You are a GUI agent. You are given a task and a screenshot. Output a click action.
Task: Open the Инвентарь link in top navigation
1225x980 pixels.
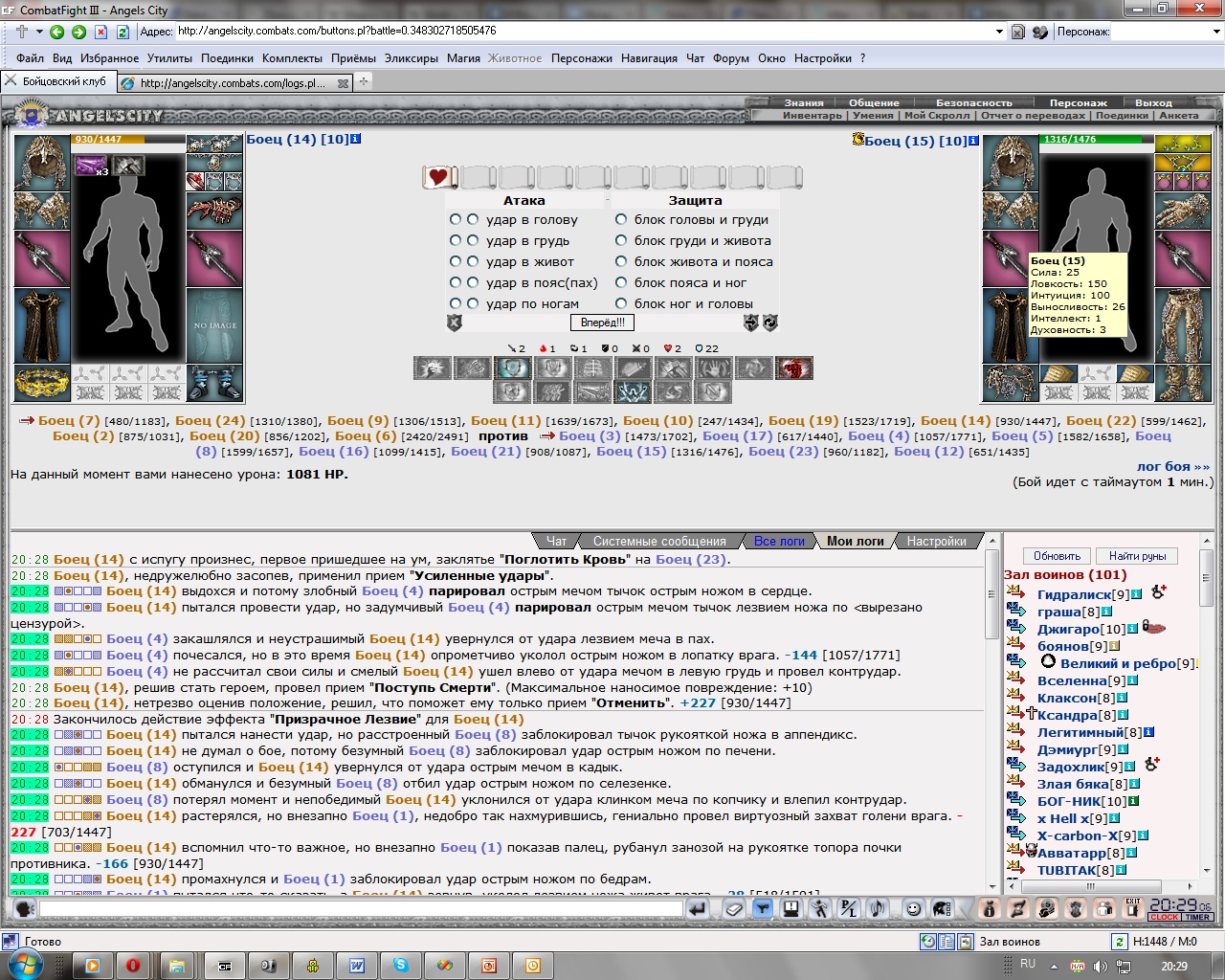point(813,115)
